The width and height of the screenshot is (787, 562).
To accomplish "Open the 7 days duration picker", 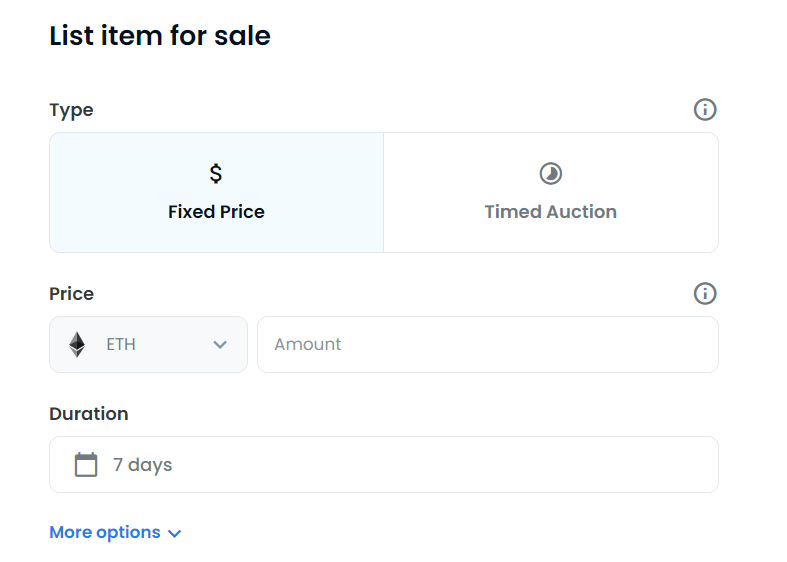I will click(384, 465).
